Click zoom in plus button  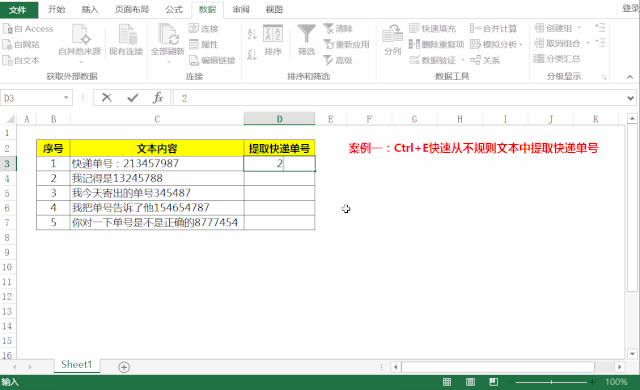(x=592, y=382)
